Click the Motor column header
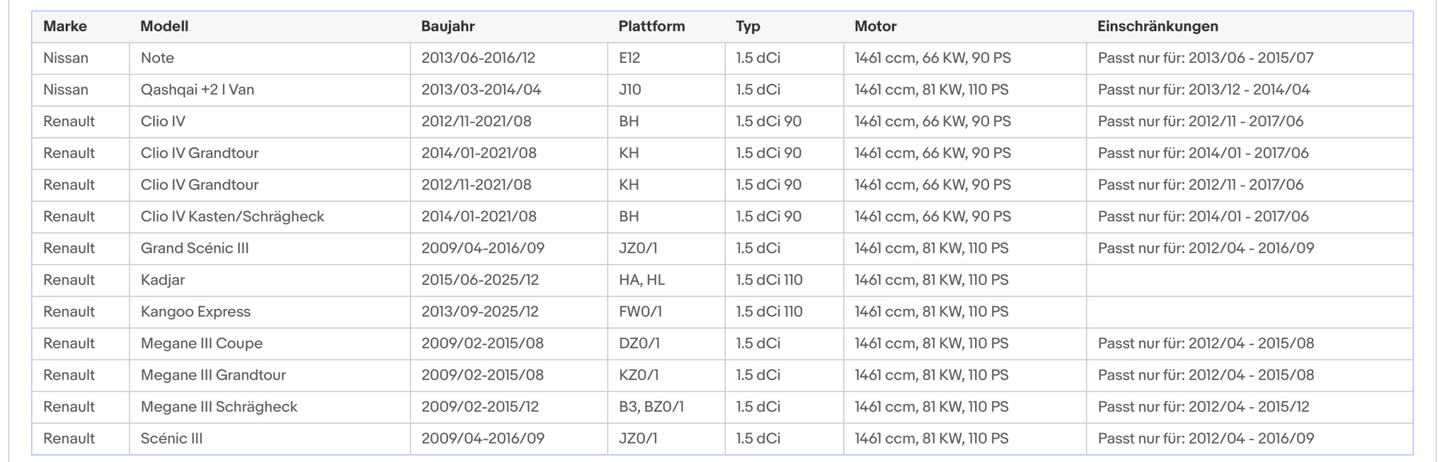Screen dimensions: 1445x462 [875, 27]
